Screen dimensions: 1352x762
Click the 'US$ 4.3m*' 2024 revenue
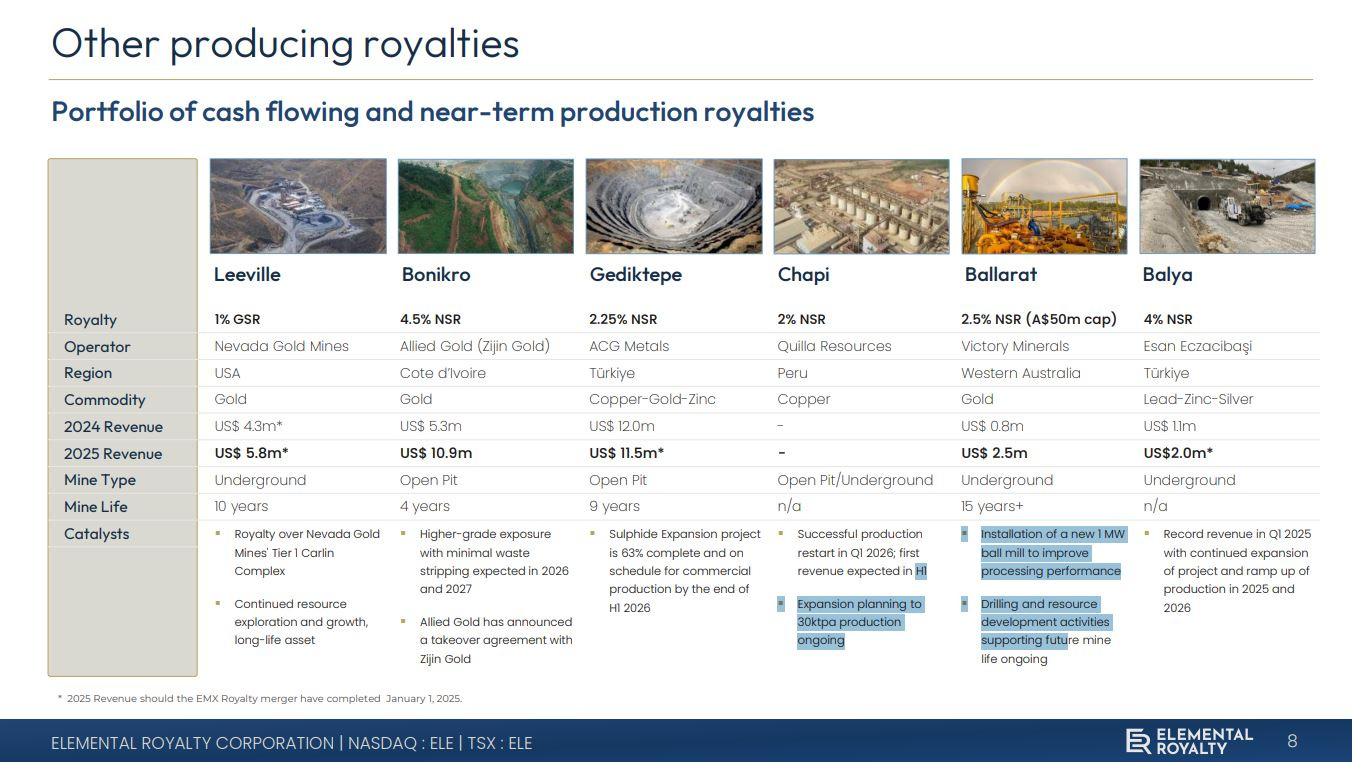pos(248,427)
